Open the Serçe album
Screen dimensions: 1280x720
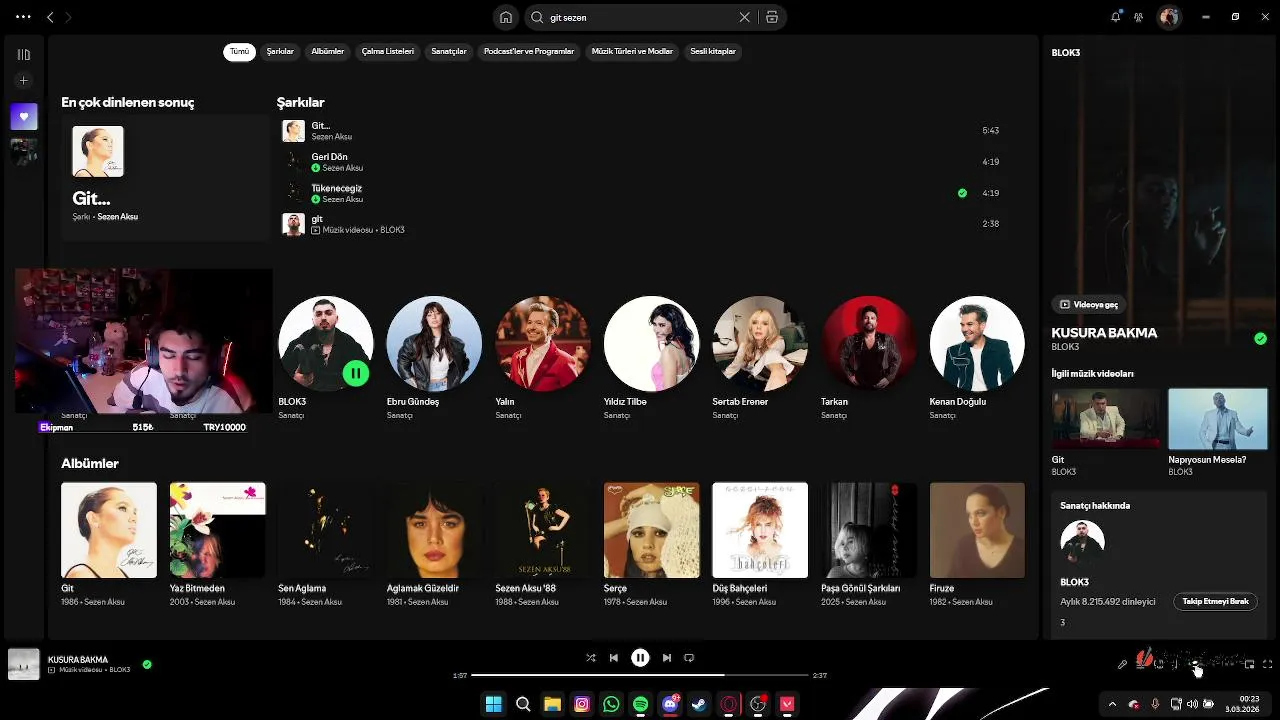click(651, 544)
